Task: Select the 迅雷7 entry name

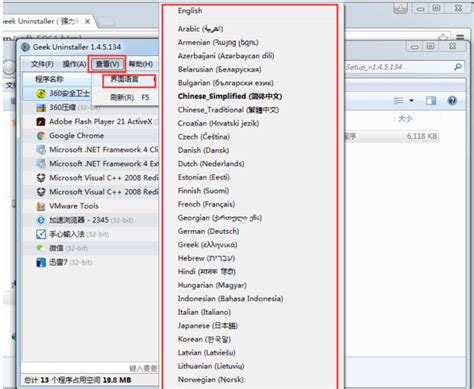Action: (x=58, y=262)
